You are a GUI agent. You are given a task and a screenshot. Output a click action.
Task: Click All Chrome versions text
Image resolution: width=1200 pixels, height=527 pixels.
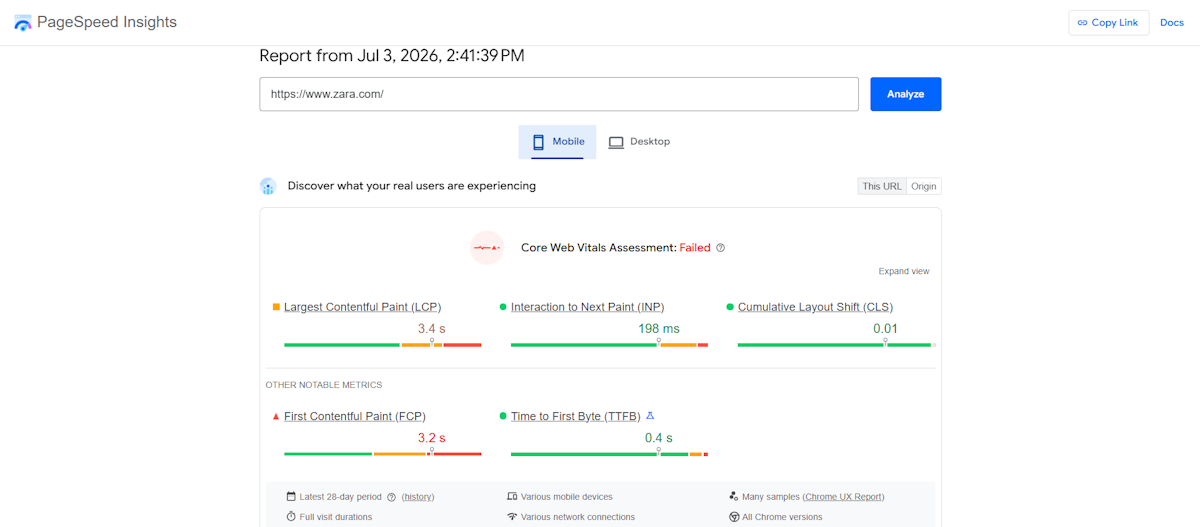pyautogui.click(x=783, y=517)
